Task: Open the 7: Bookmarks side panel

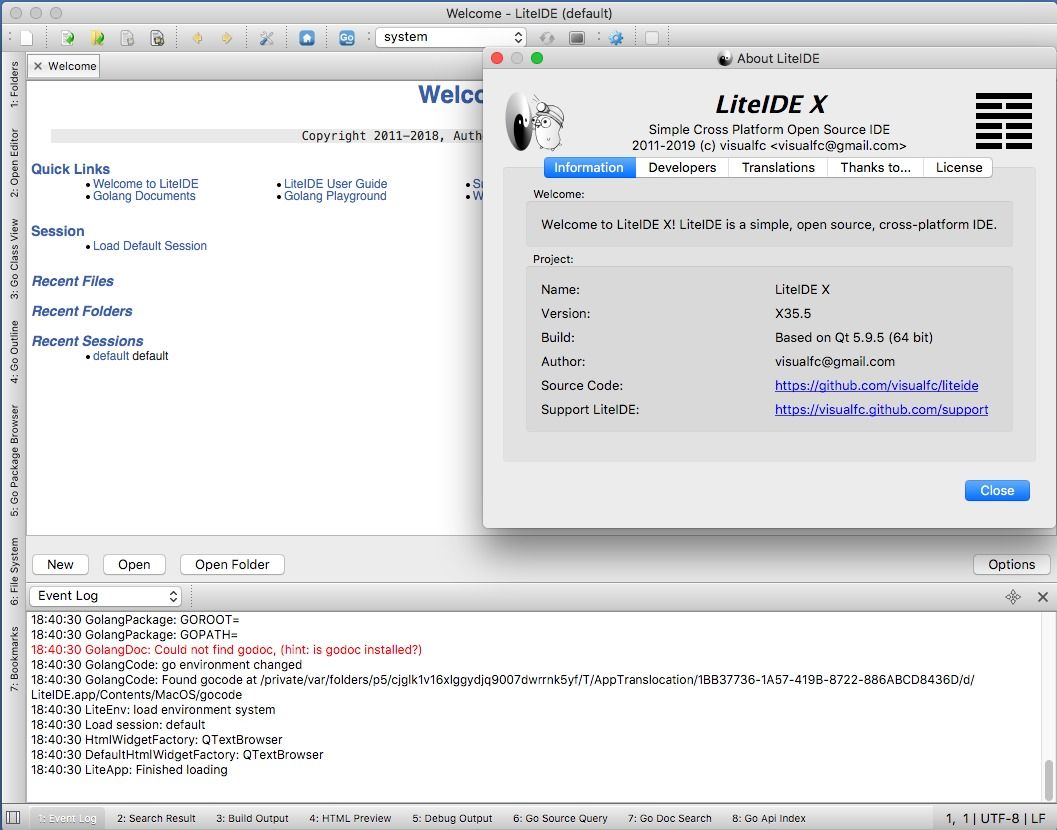Action: point(14,659)
